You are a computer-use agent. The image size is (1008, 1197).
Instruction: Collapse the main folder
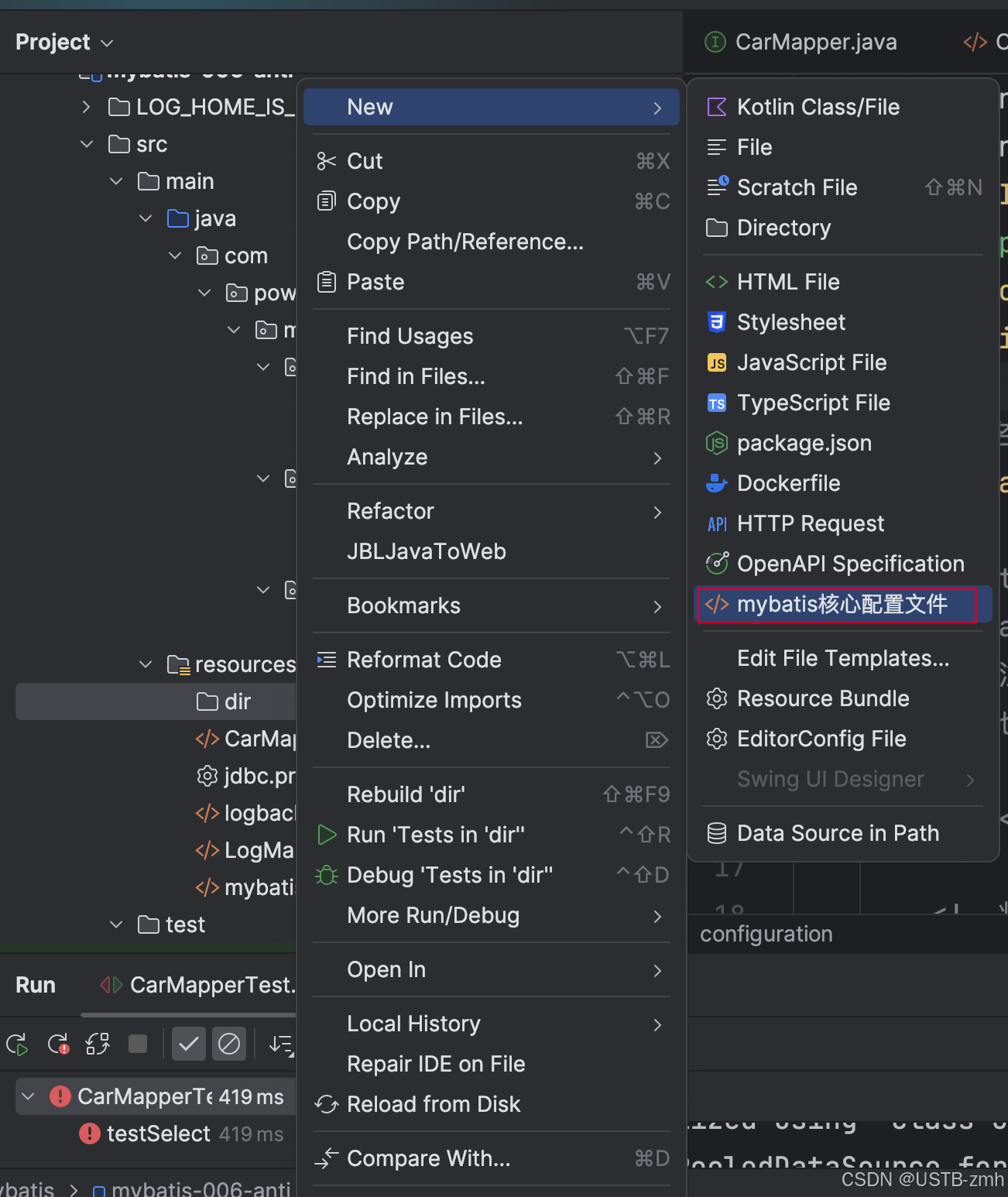(x=116, y=181)
